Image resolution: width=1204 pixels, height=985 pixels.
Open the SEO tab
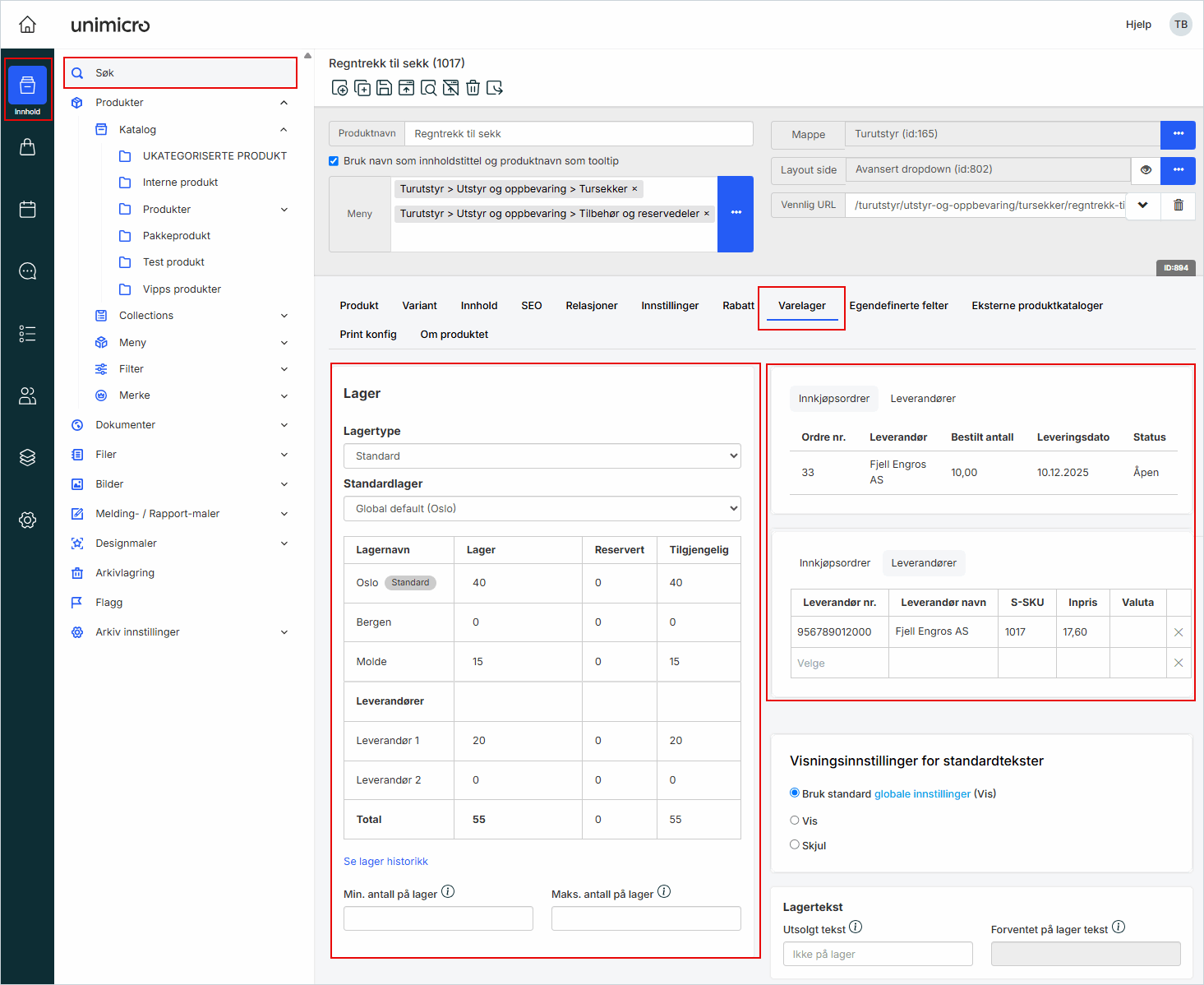coord(531,306)
